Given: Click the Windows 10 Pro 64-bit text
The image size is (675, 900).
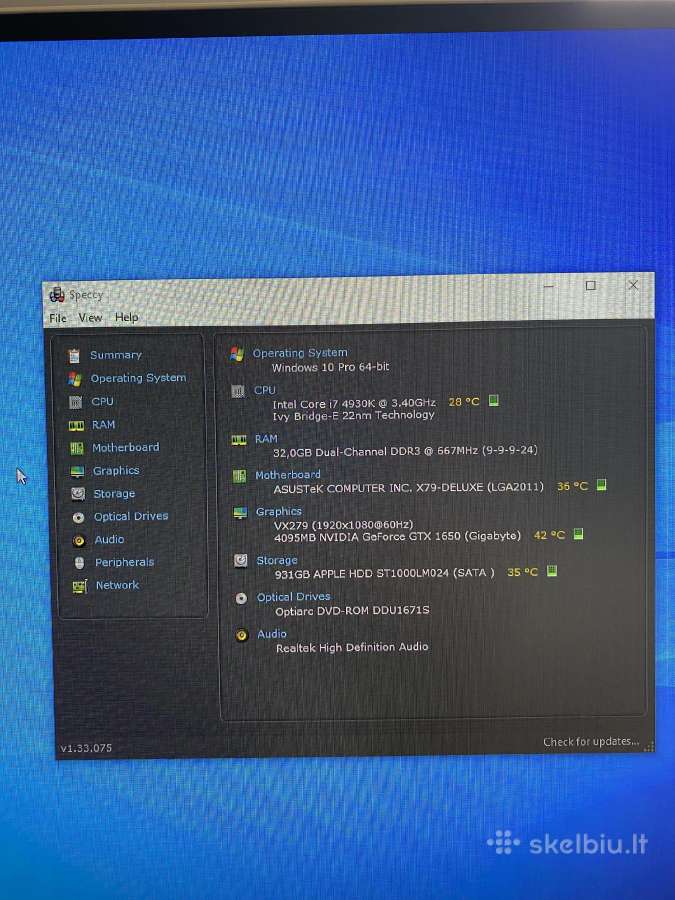Looking at the screenshot, I should pyautogui.click(x=331, y=367).
